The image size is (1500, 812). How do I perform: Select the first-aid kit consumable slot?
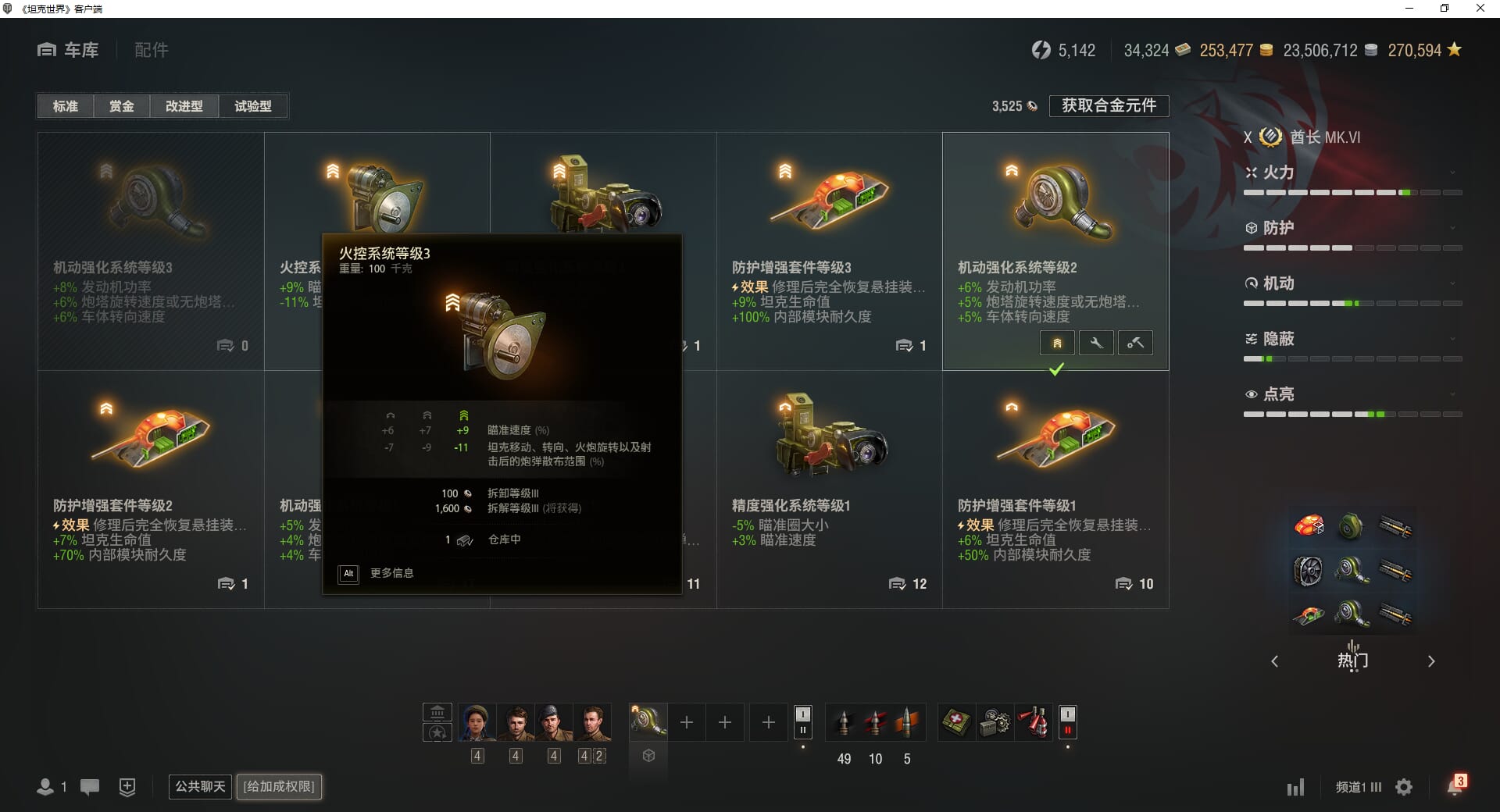coord(956,722)
